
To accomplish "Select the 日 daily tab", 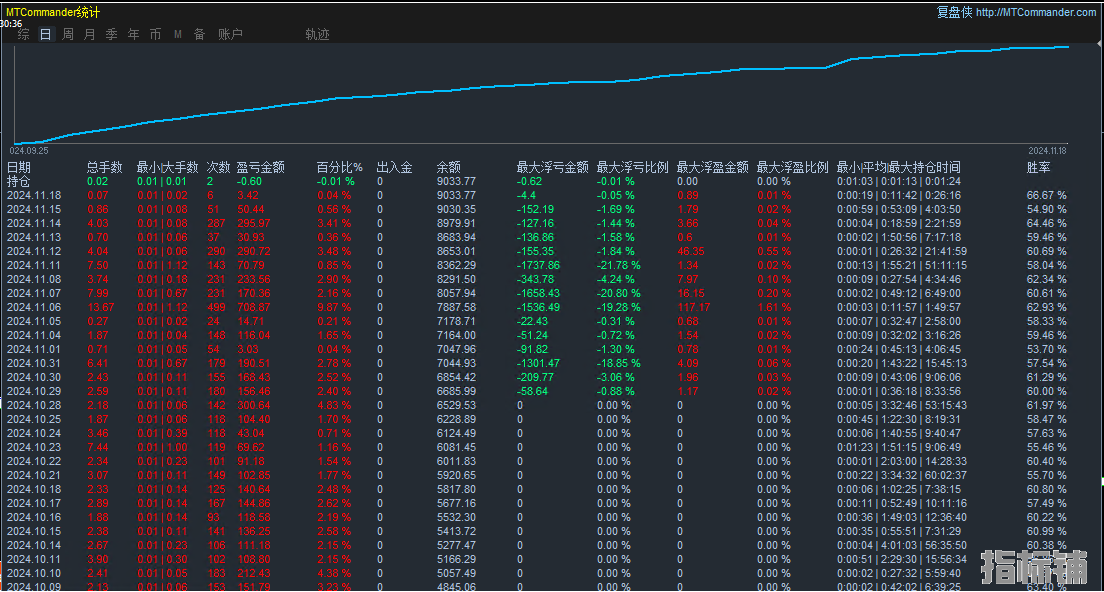I will (x=46, y=34).
